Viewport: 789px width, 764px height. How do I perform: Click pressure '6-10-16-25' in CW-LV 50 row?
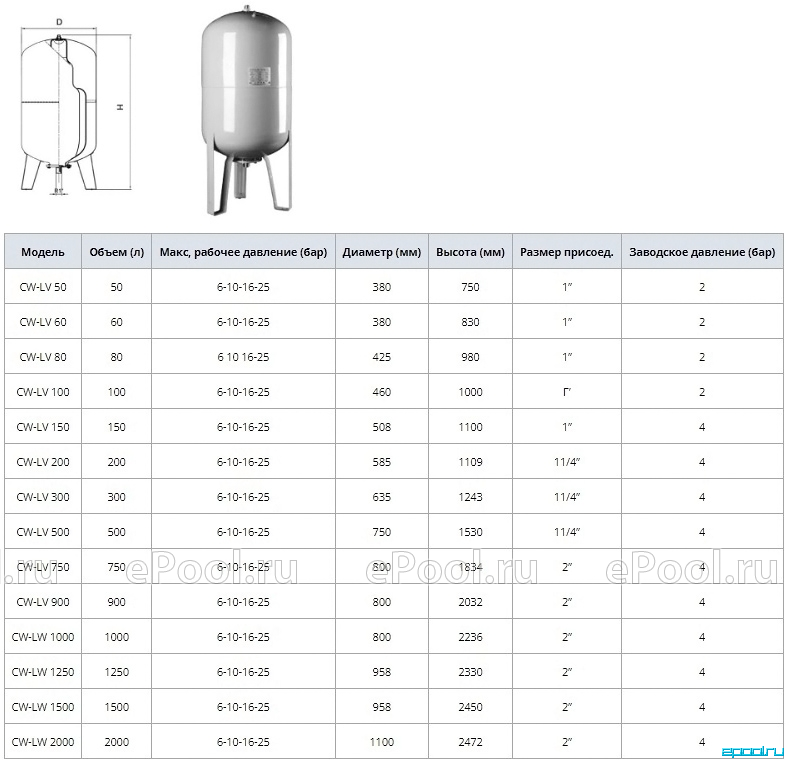click(x=243, y=287)
